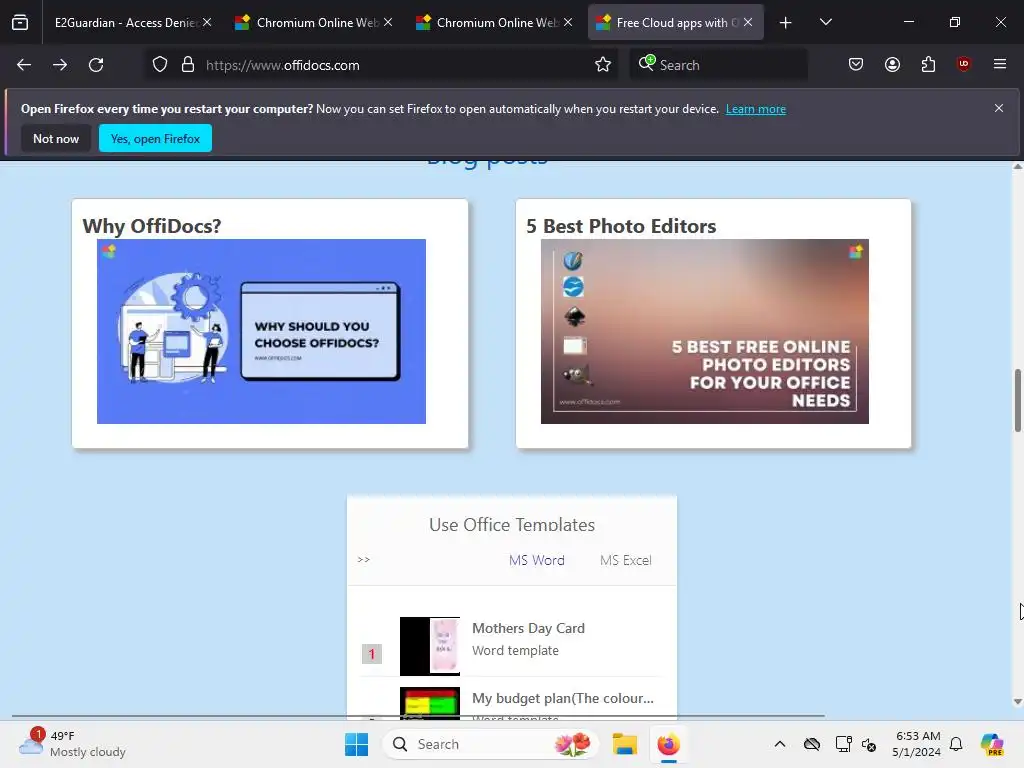
Task: Open the display/network tray icon
Action: coord(843,744)
